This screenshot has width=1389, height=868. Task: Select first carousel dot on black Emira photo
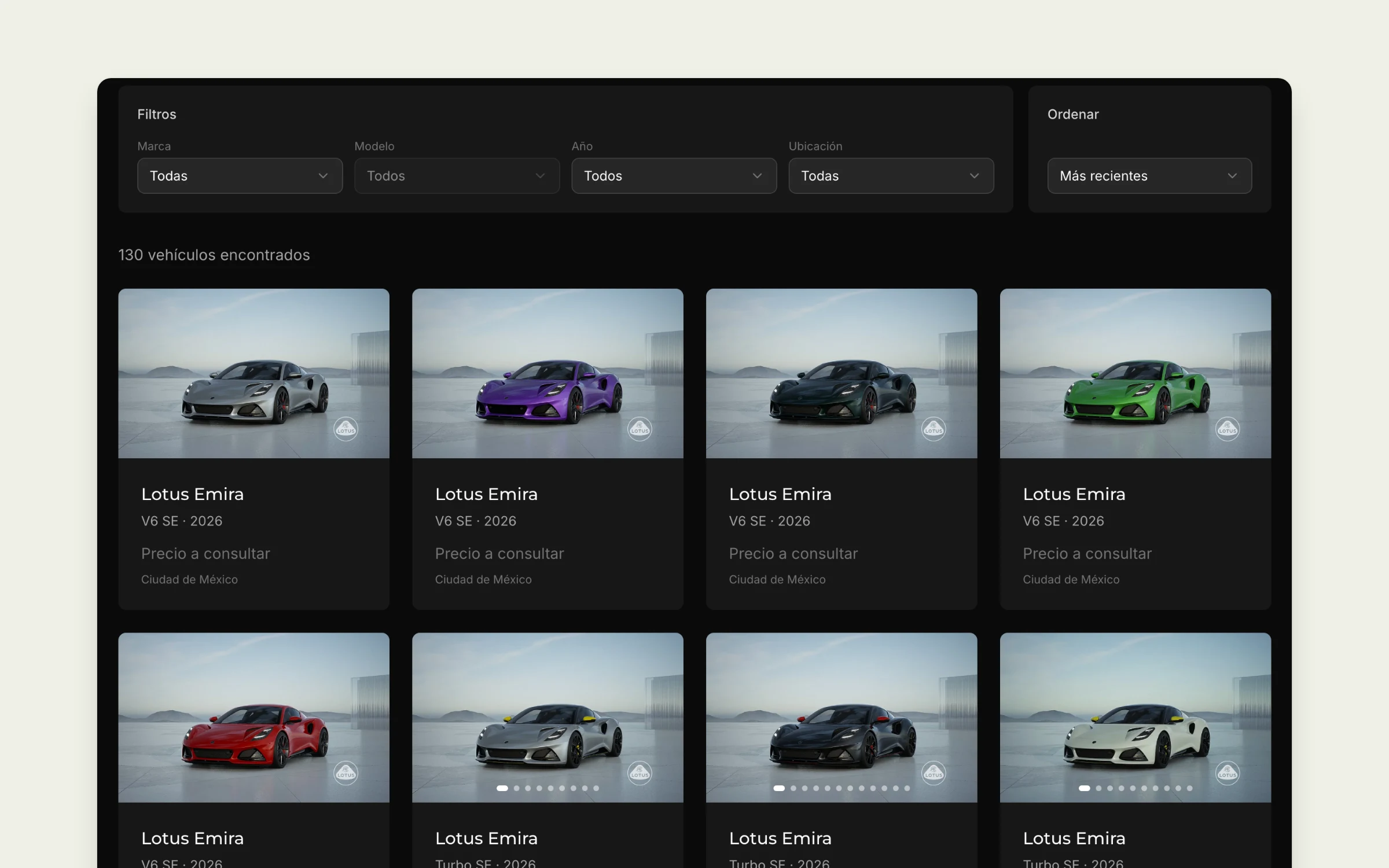(x=779, y=788)
